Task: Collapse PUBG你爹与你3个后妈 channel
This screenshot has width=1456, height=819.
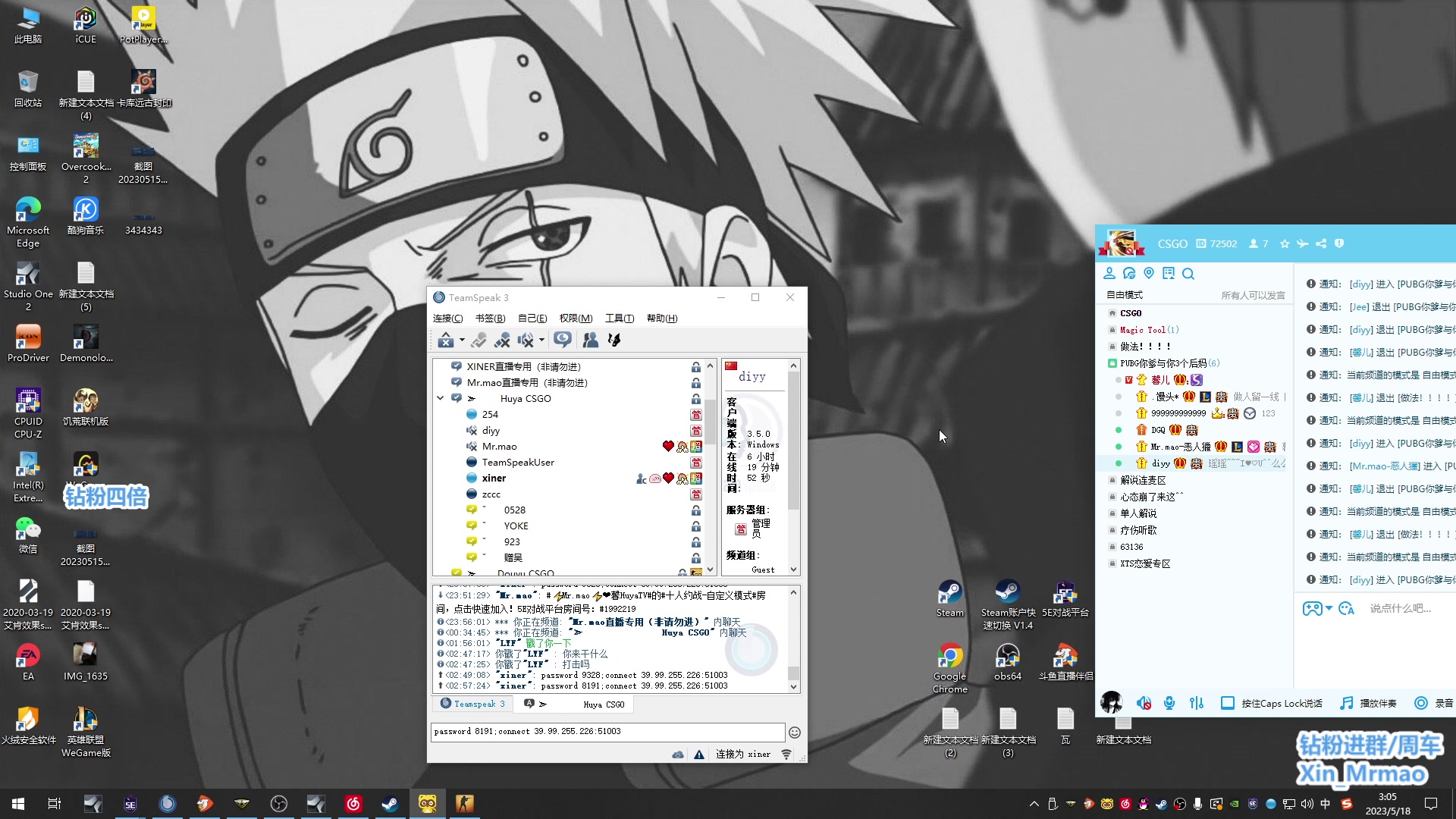Action: (1112, 363)
